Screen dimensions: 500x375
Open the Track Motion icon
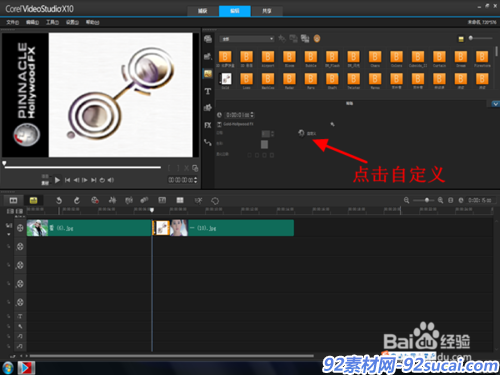coord(144,200)
